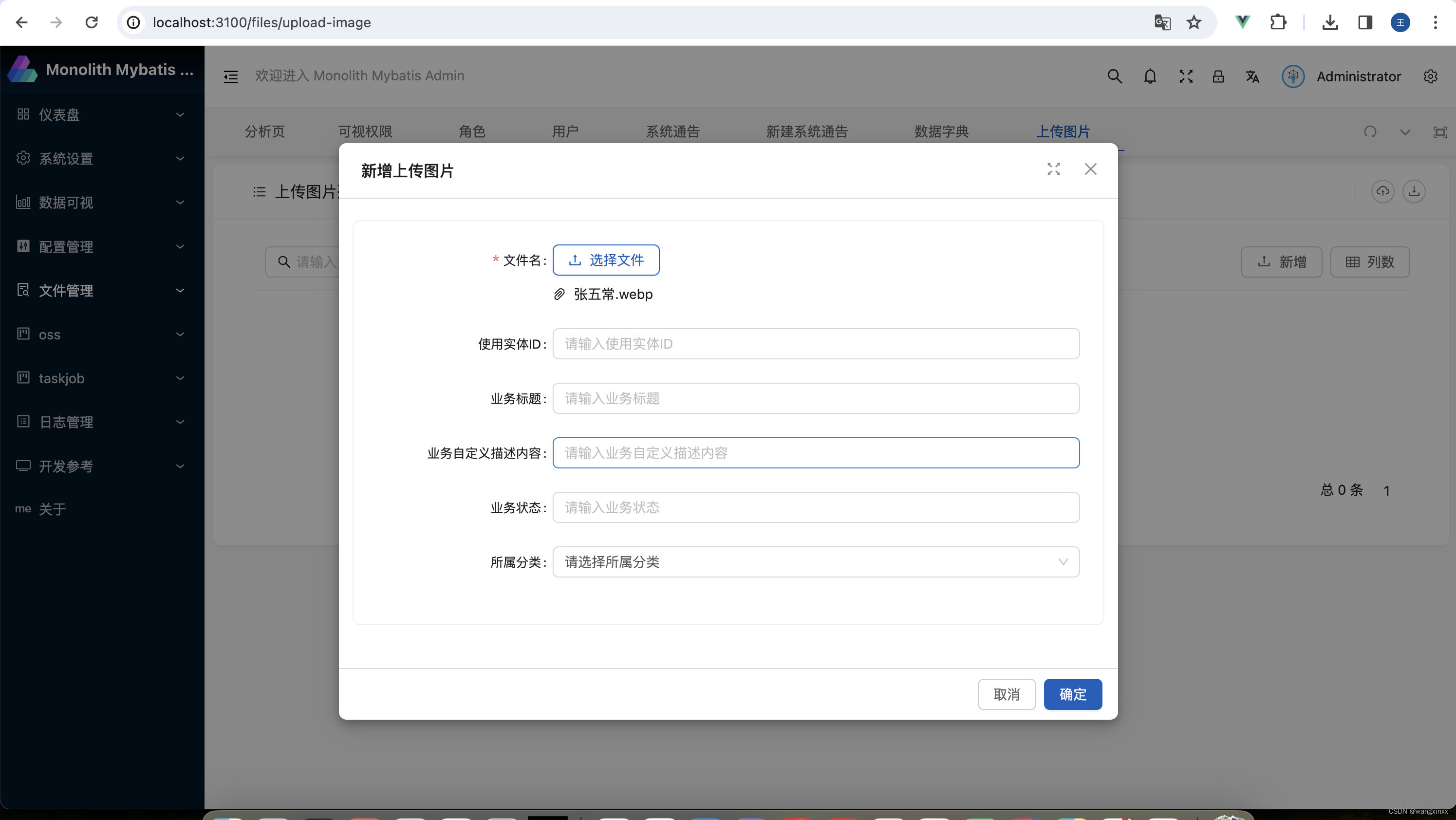Open settings via the gear icon top-right

pos(1431,76)
